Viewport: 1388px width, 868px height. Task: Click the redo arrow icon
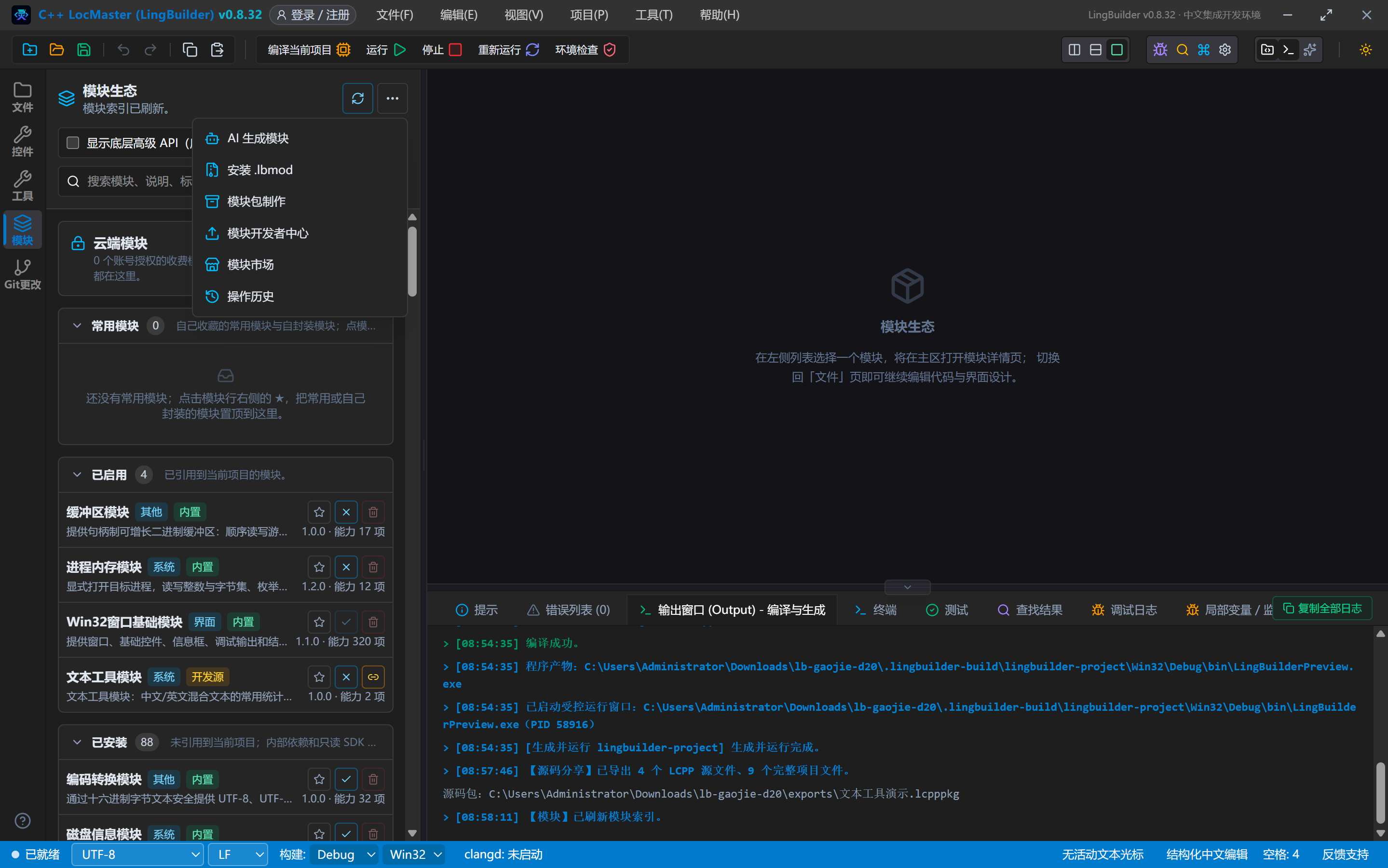coord(150,50)
